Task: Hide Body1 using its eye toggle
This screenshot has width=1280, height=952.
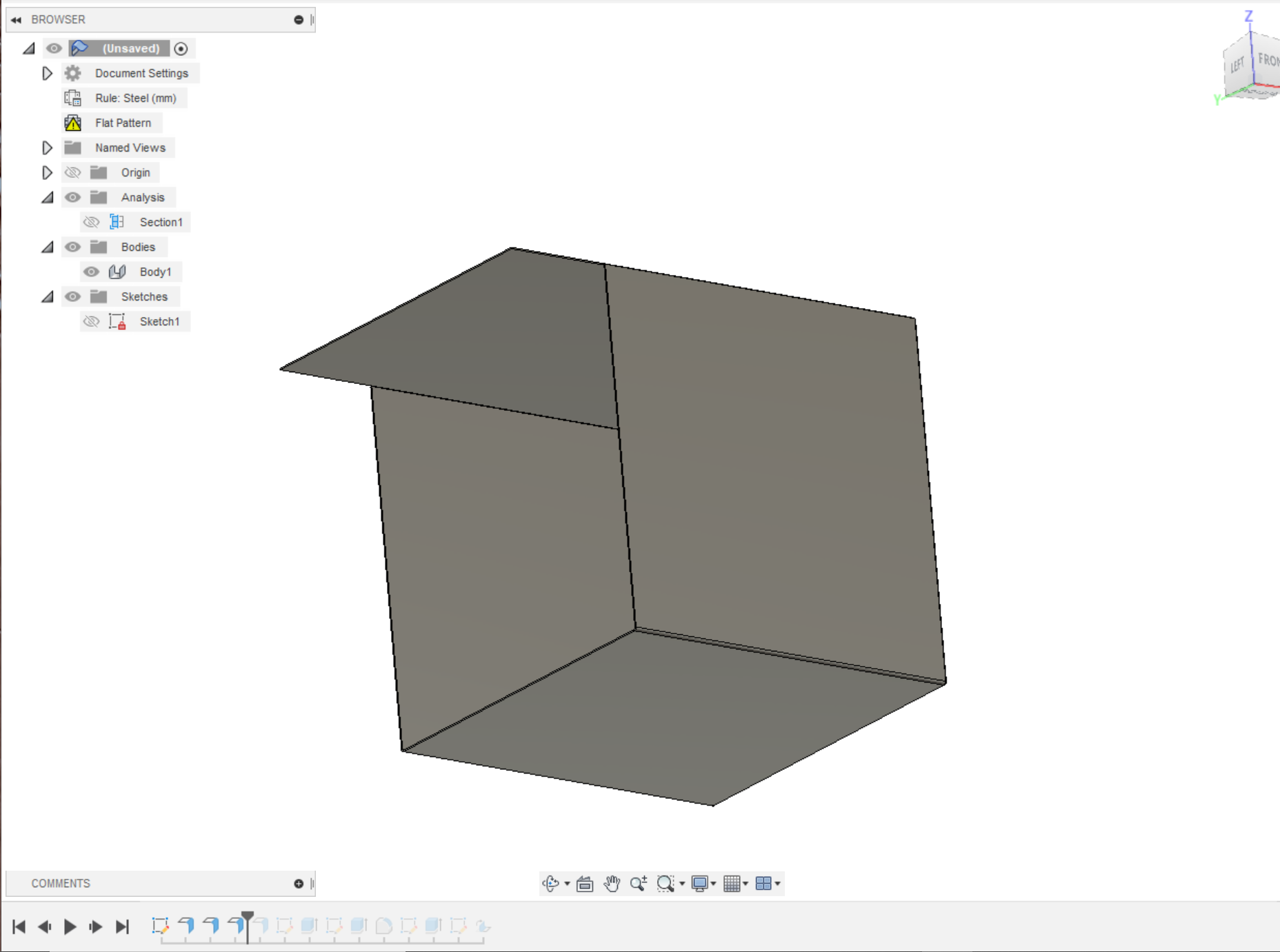Action: click(x=91, y=272)
